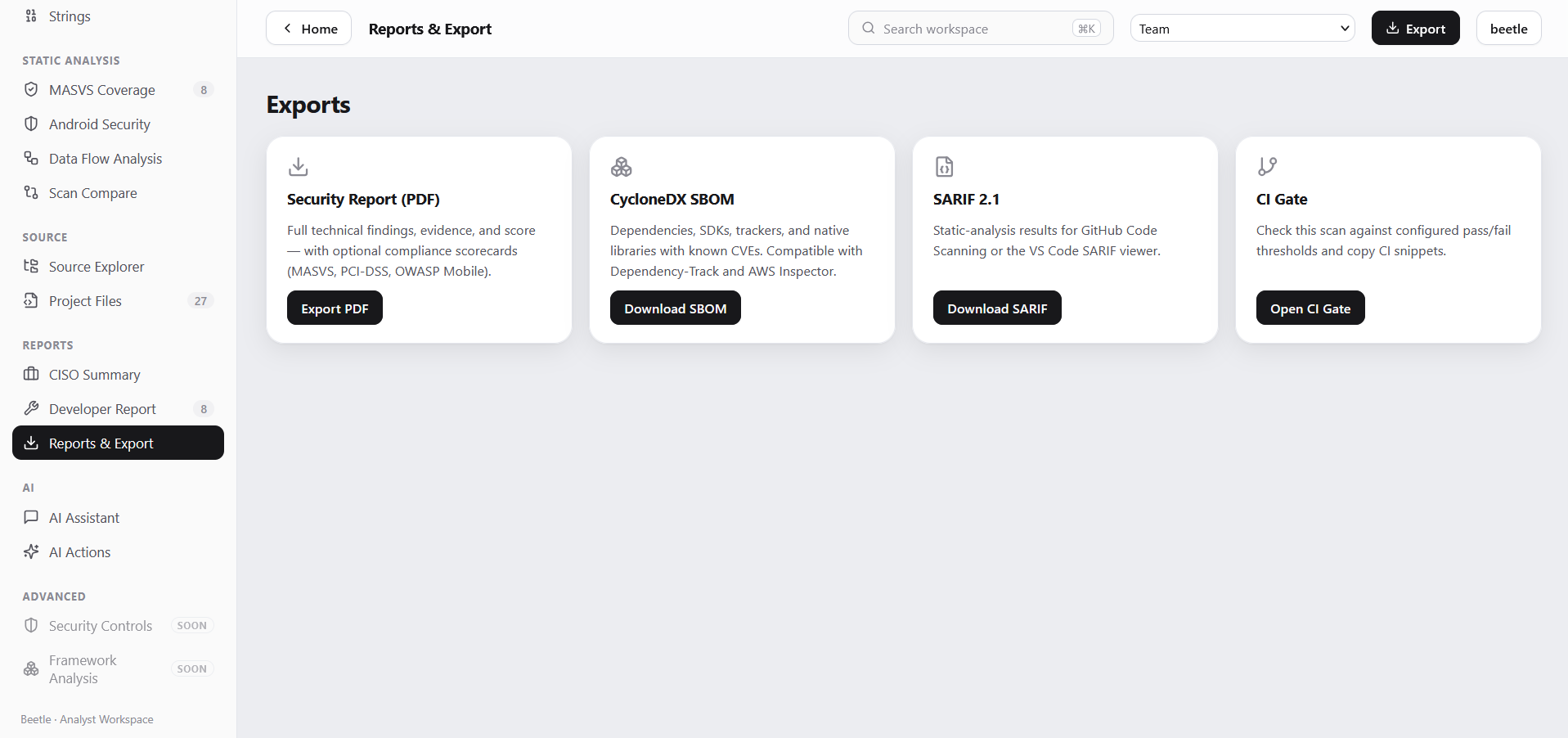The width and height of the screenshot is (1568, 738).
Task: Open the Strings sidebar item
Action: (118, 16)
